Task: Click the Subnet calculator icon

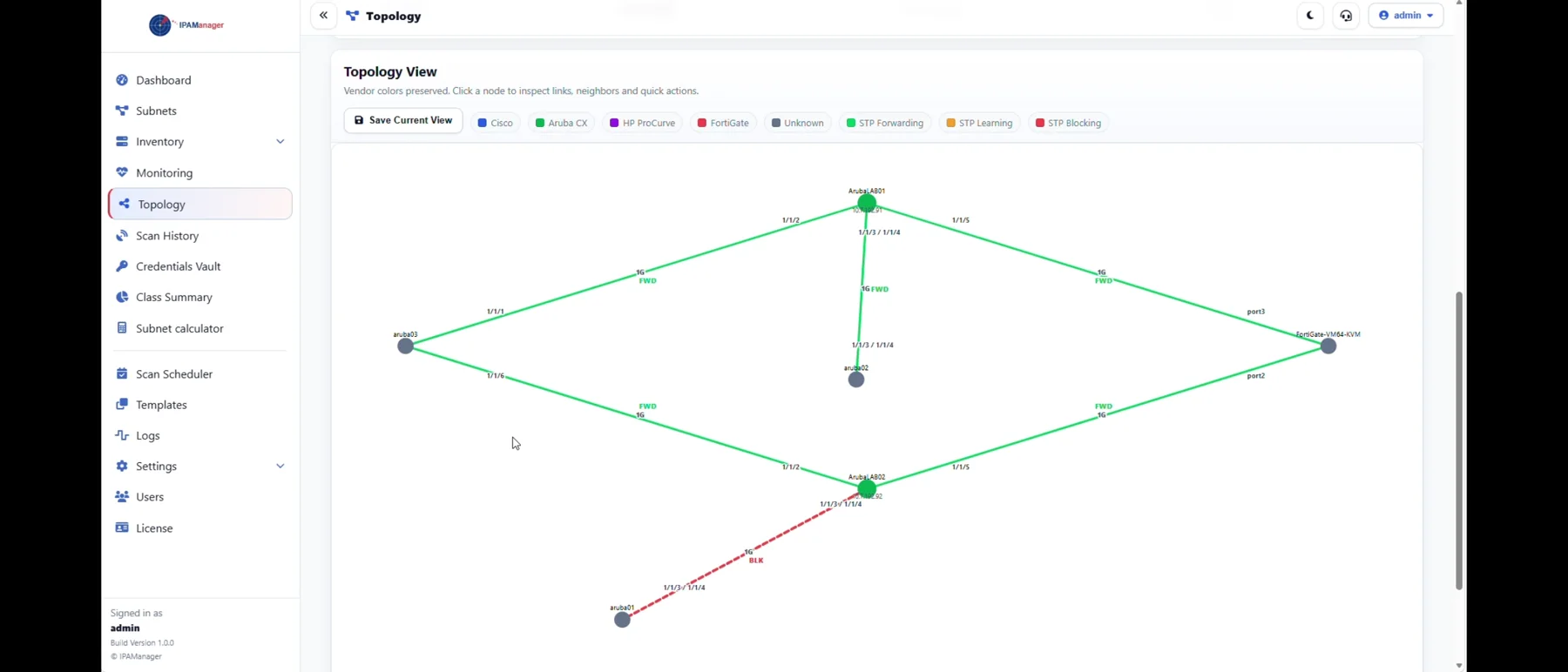Action: point(122,328)
